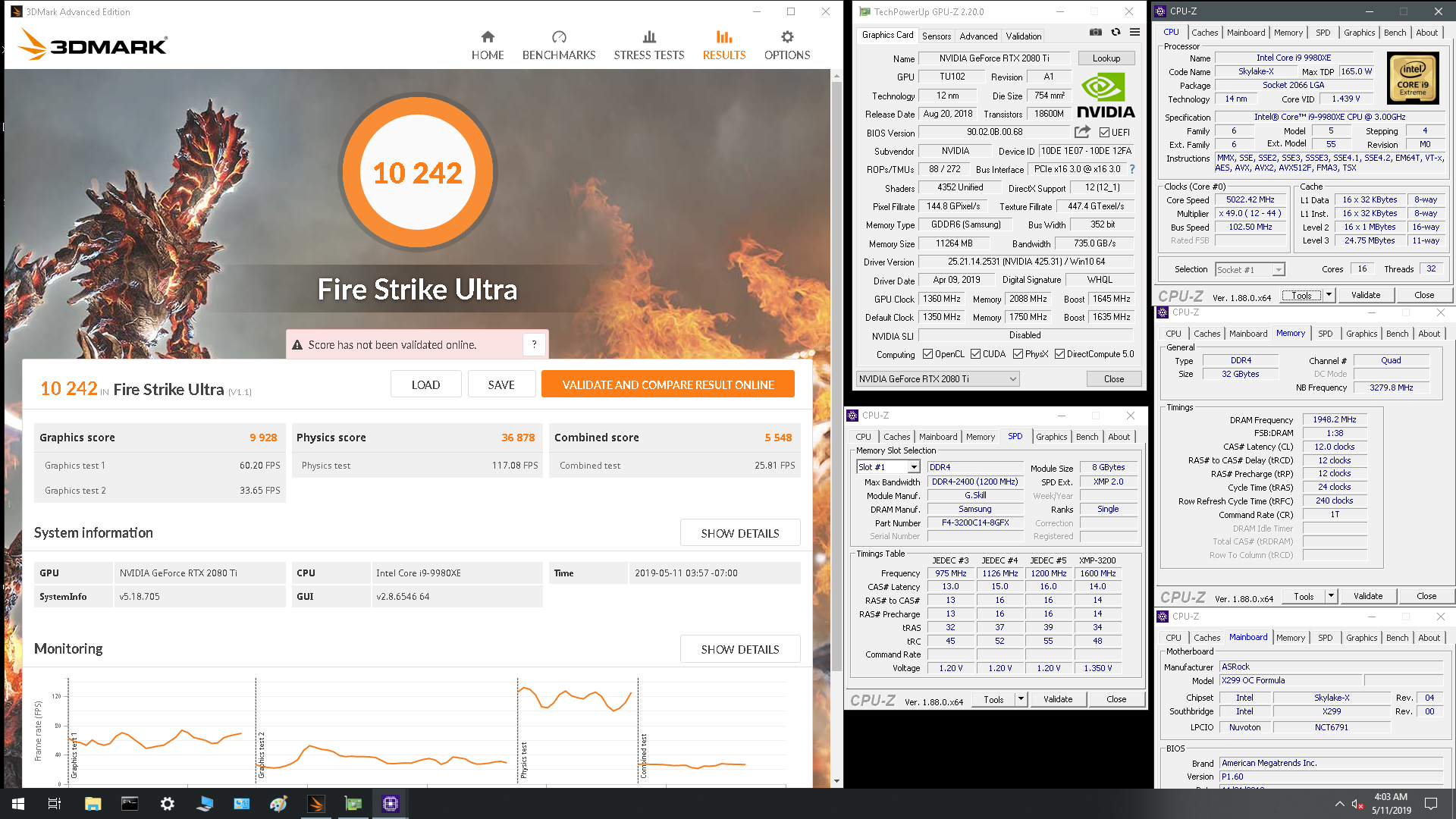Open Caches tab in the top CPU-Z window

[1204, 33]
